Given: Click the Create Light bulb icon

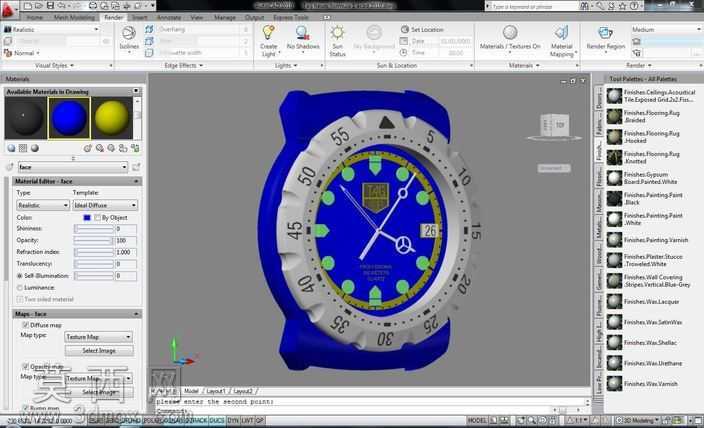Looking at the screenshot, I should coord(268,33).
